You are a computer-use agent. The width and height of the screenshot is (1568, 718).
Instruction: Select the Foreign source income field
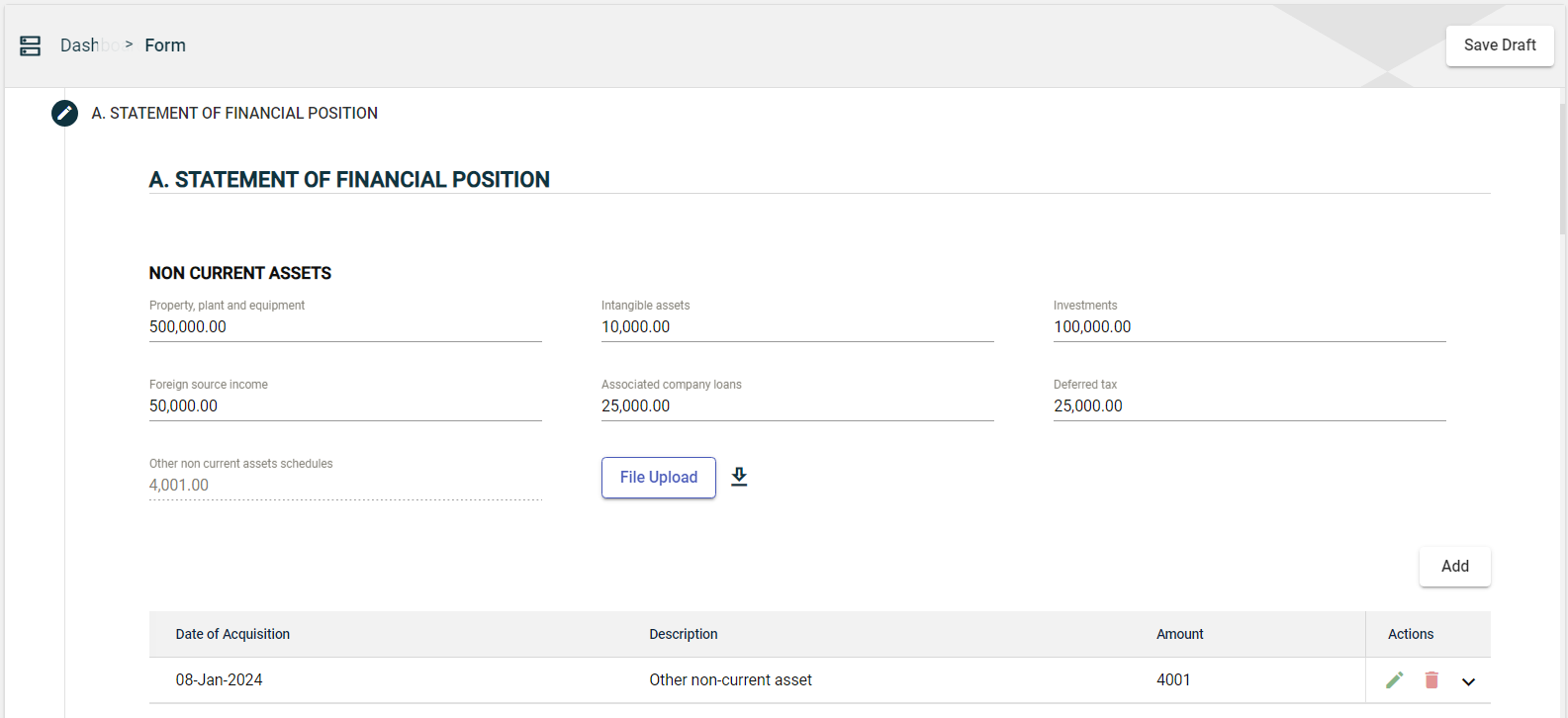(344, 405)
